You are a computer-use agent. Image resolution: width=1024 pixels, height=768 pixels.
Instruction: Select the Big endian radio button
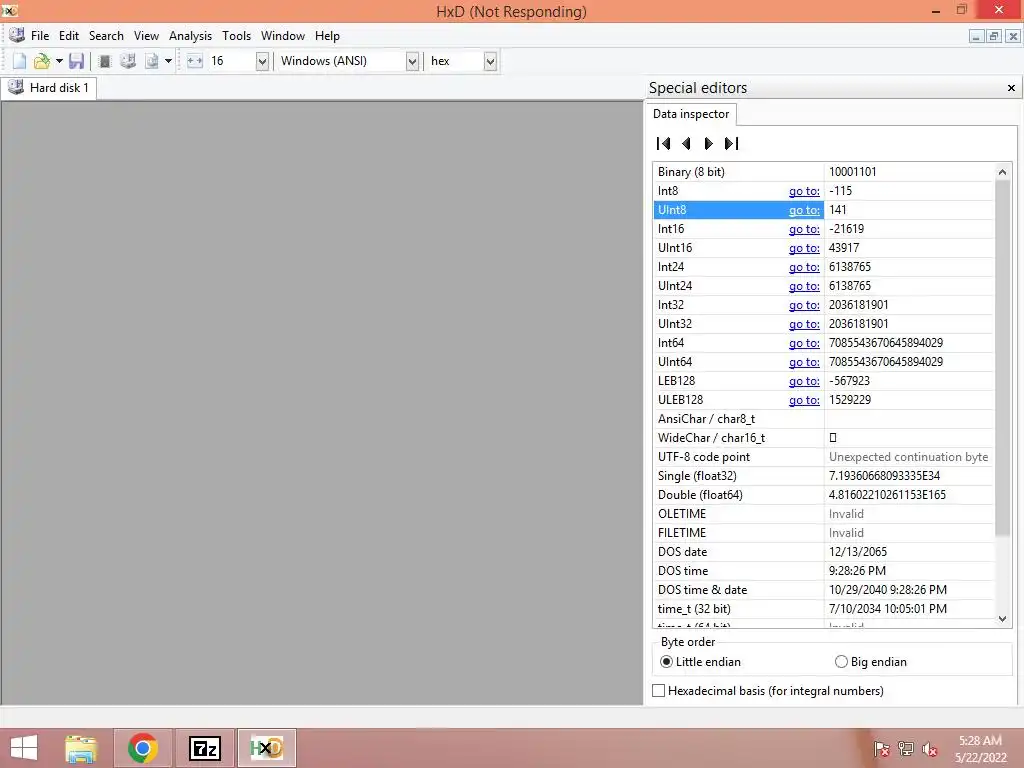pos(841,662)
